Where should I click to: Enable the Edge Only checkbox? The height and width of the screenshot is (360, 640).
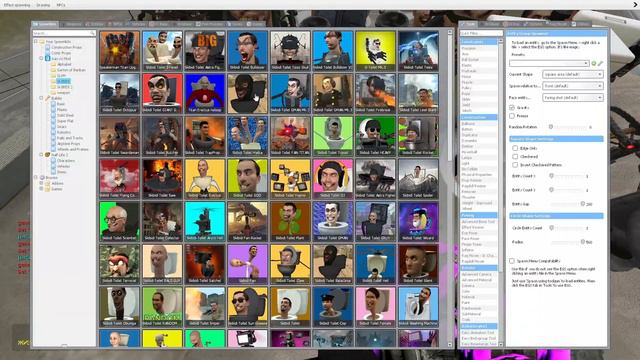pyautogui.click(x=515, y=148)
